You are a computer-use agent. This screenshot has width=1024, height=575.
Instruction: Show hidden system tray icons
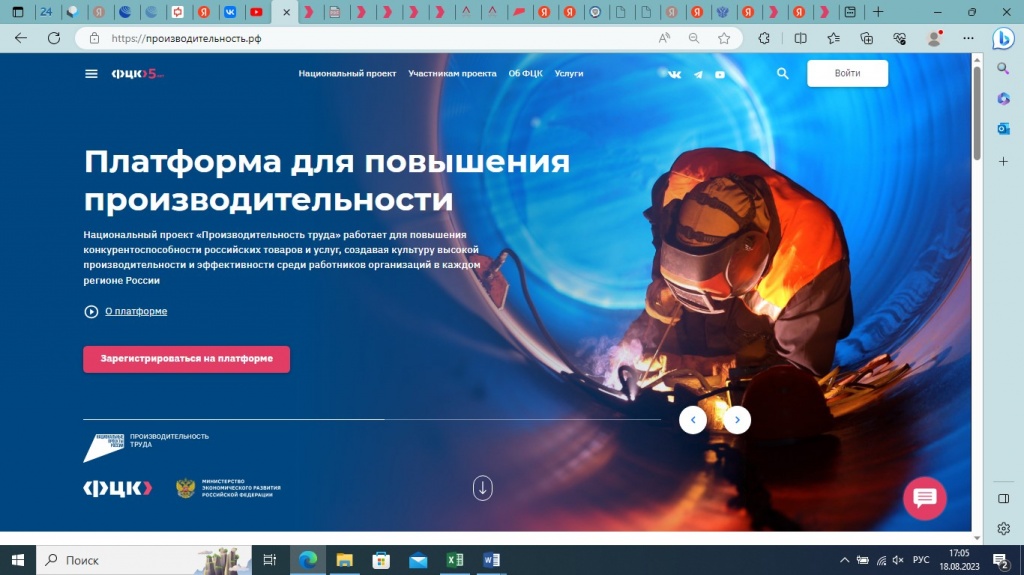[845, 560]
